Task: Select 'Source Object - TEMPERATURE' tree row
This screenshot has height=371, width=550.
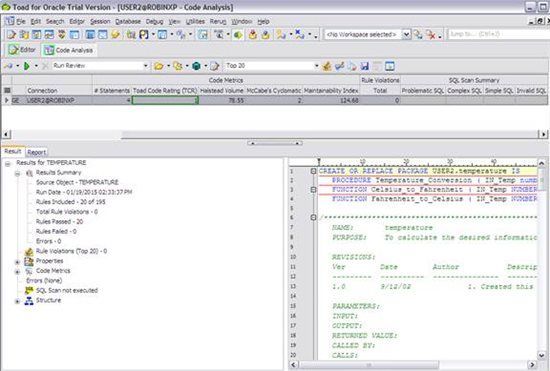Action: click(x=77, y=182)
